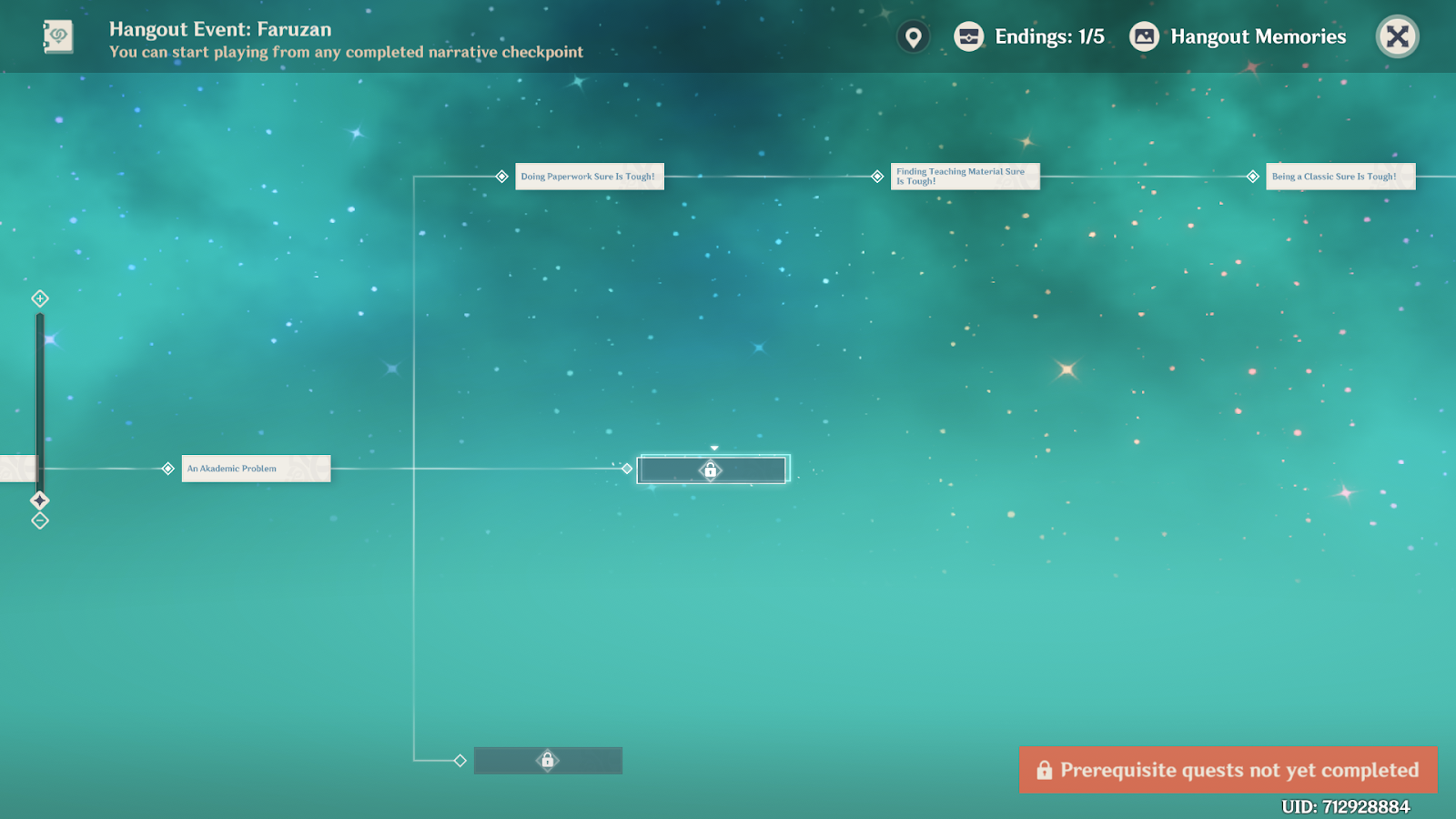1456x819 pixels.
Task: Click the zoom slider handle
Action: [40, 500]
